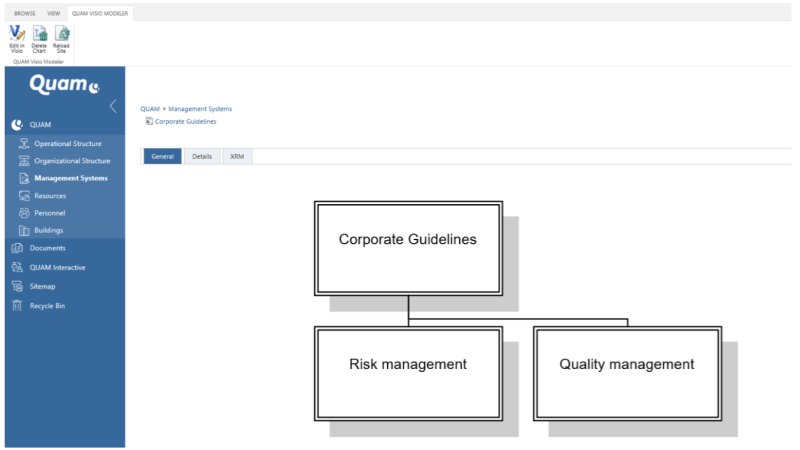800x450 pixels.
Task: Click the Delete Chart icon
Action: pos(39,34)
